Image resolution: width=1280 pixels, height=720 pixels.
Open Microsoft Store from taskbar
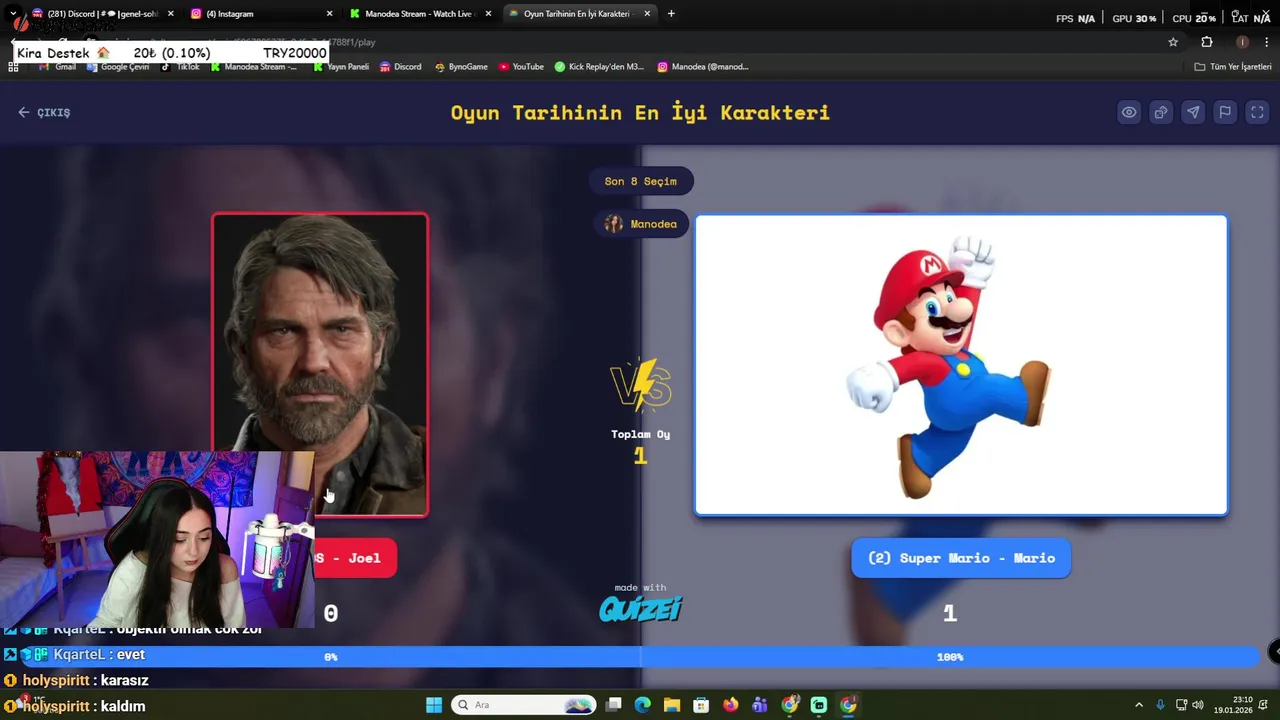(701, 705)
